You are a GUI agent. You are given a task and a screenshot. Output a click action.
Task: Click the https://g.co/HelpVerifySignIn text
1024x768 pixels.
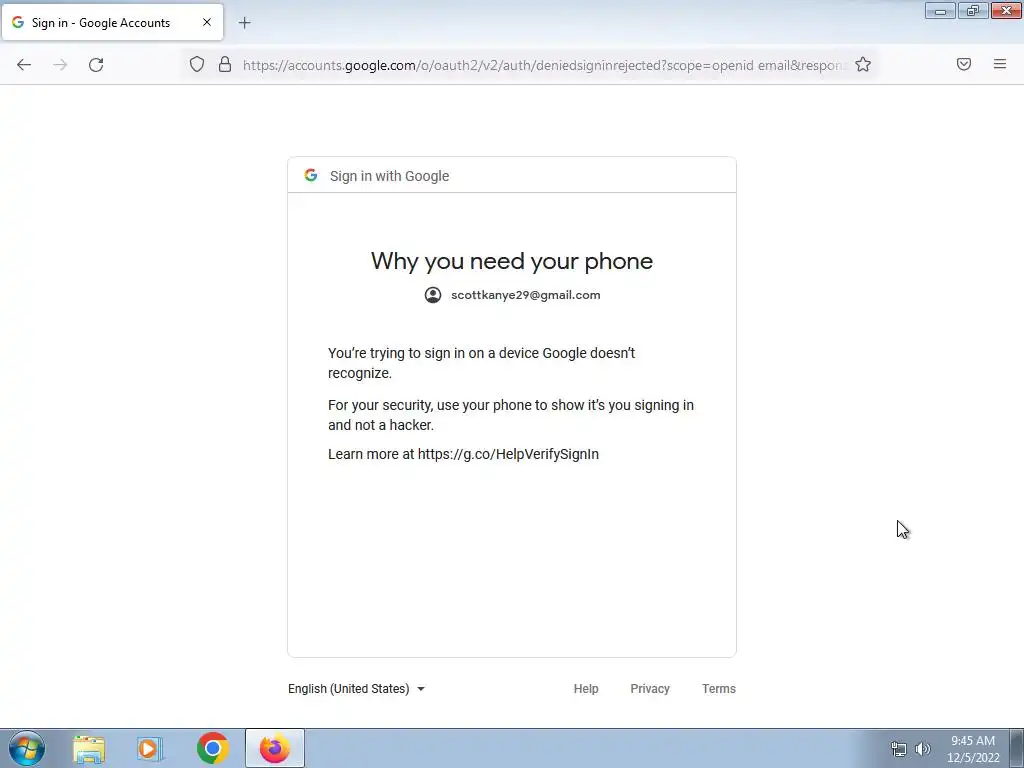508,454
